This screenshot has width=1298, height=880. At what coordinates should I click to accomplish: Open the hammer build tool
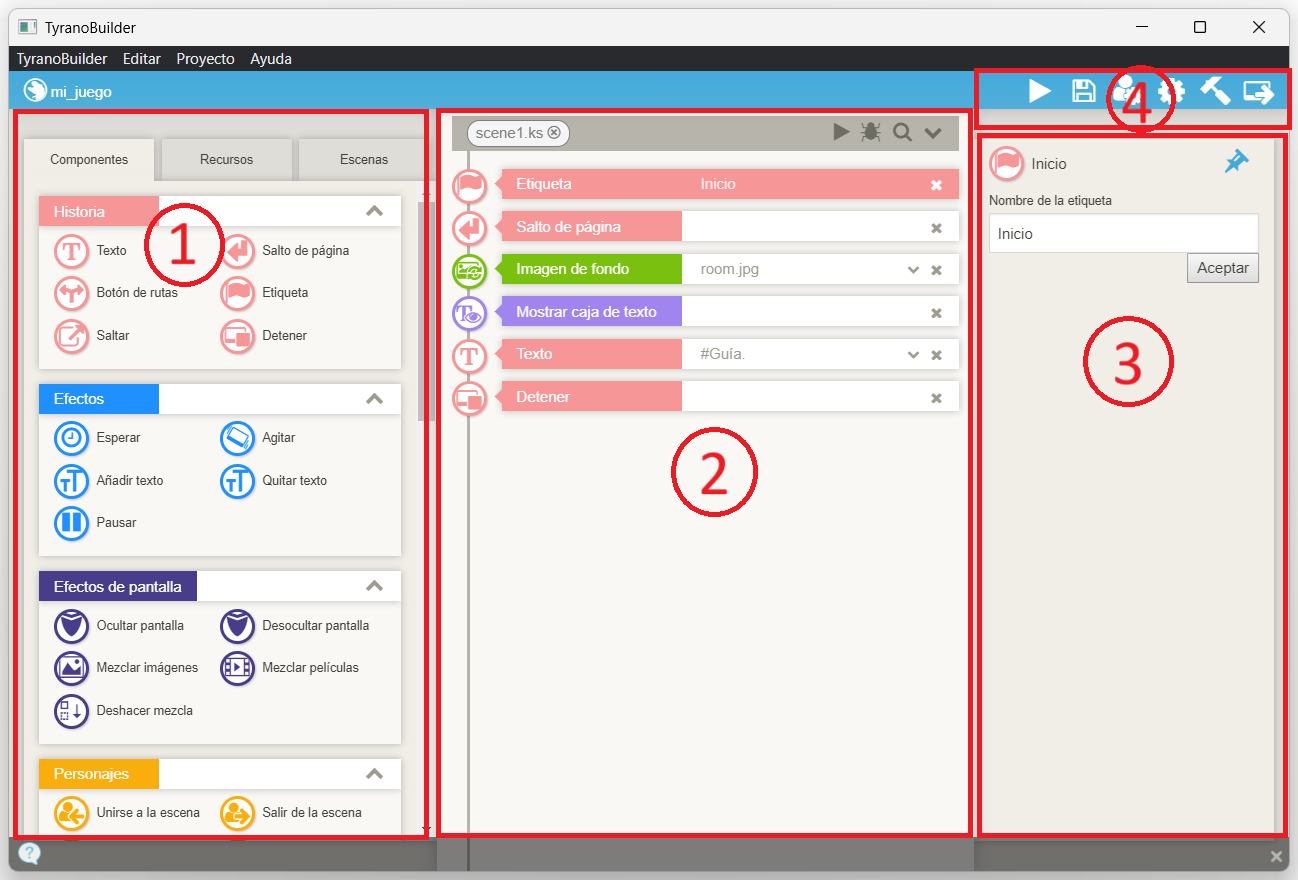(1215, 91)
